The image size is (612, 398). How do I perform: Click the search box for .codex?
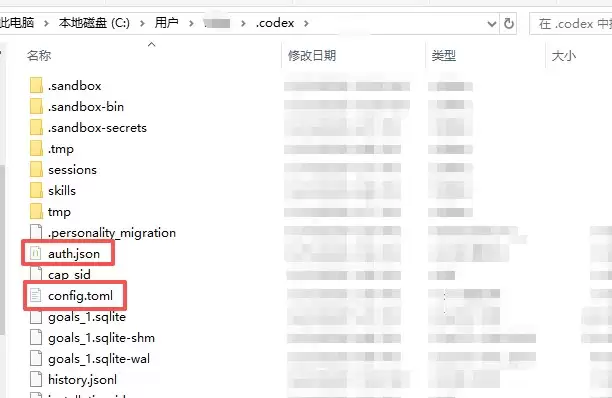571,24
